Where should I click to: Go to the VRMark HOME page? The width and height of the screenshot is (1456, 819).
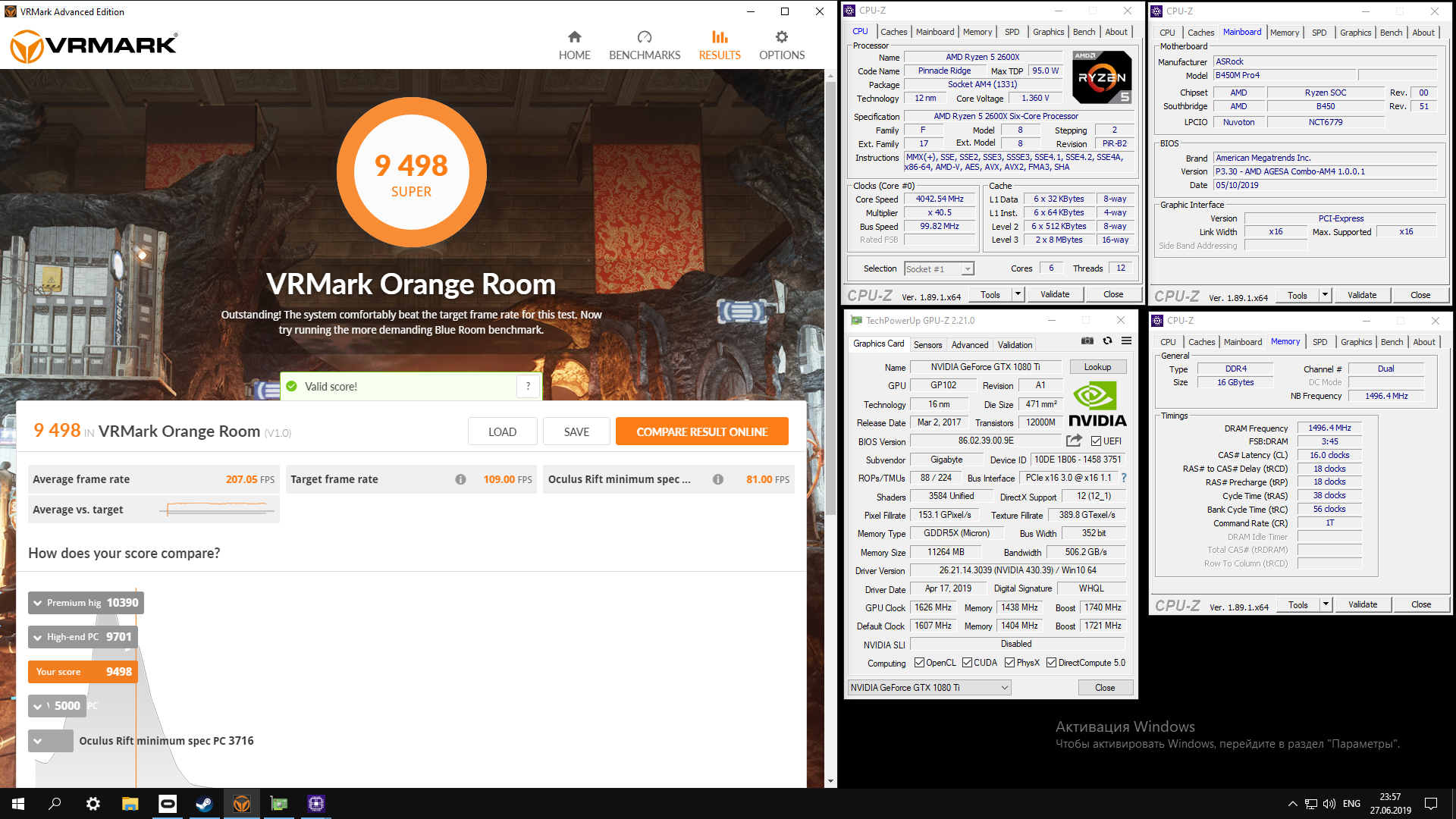tap(574, 45)
